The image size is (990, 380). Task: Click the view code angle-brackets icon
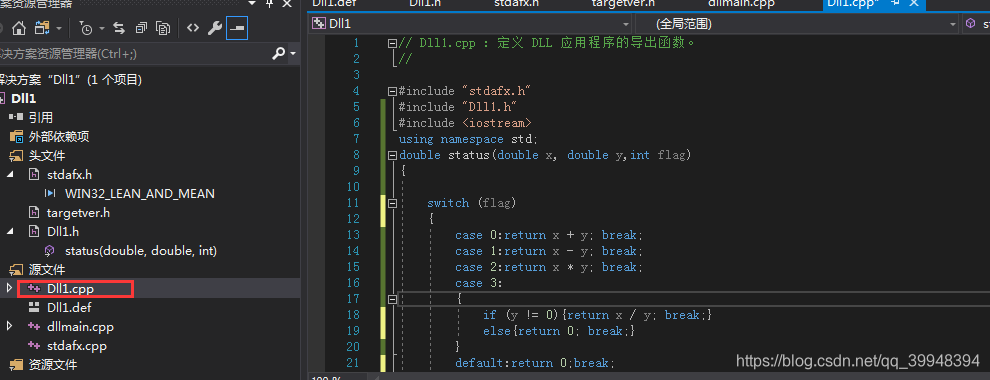pyautogui.click(x=193, y=28)
